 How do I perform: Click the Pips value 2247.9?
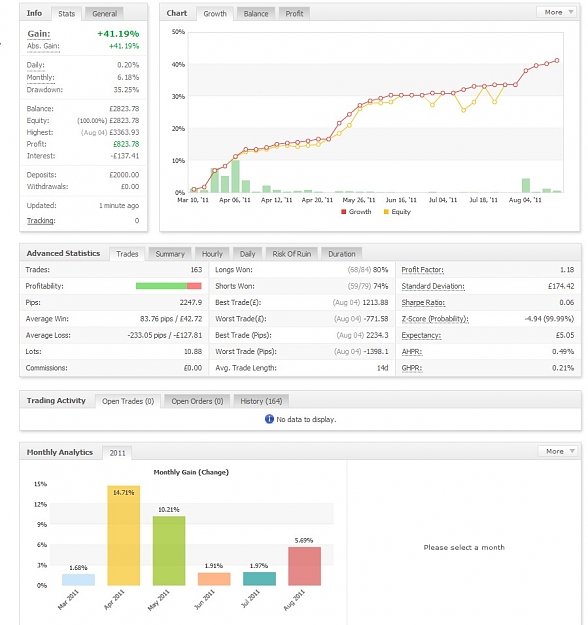[x=191, y=303]
